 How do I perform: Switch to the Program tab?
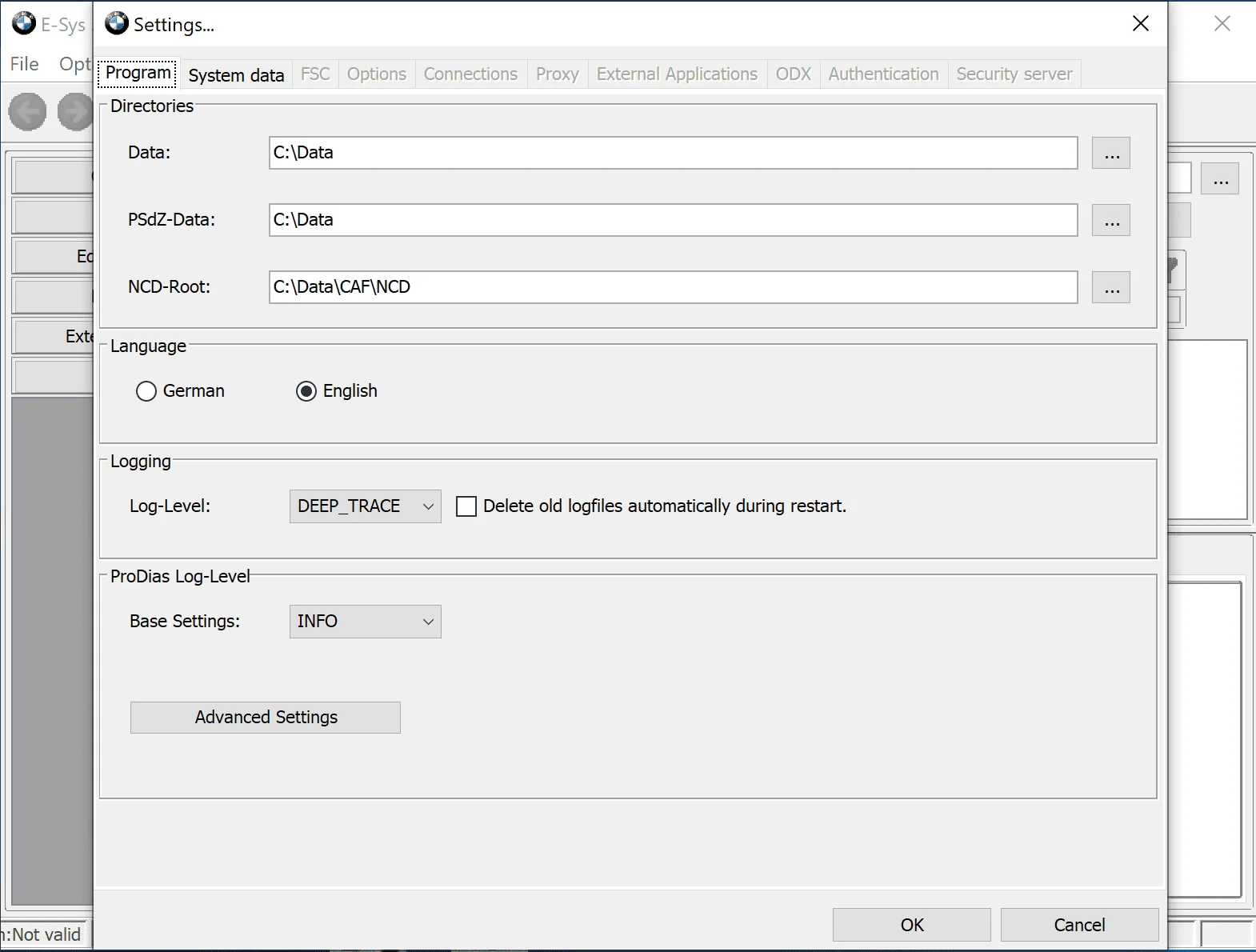[138, 73]
